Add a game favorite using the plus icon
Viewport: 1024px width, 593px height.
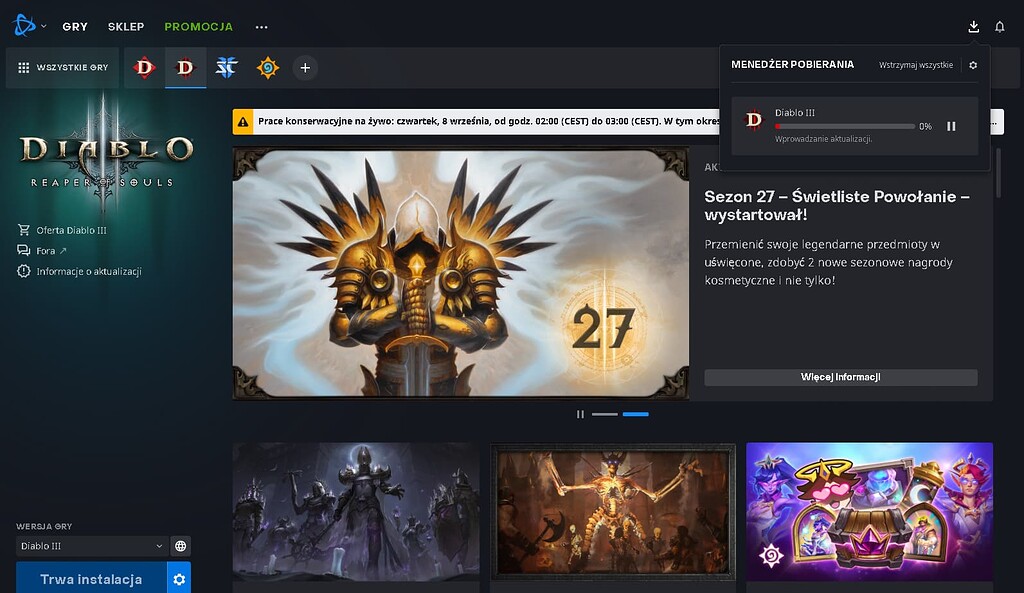coord(304,67)
